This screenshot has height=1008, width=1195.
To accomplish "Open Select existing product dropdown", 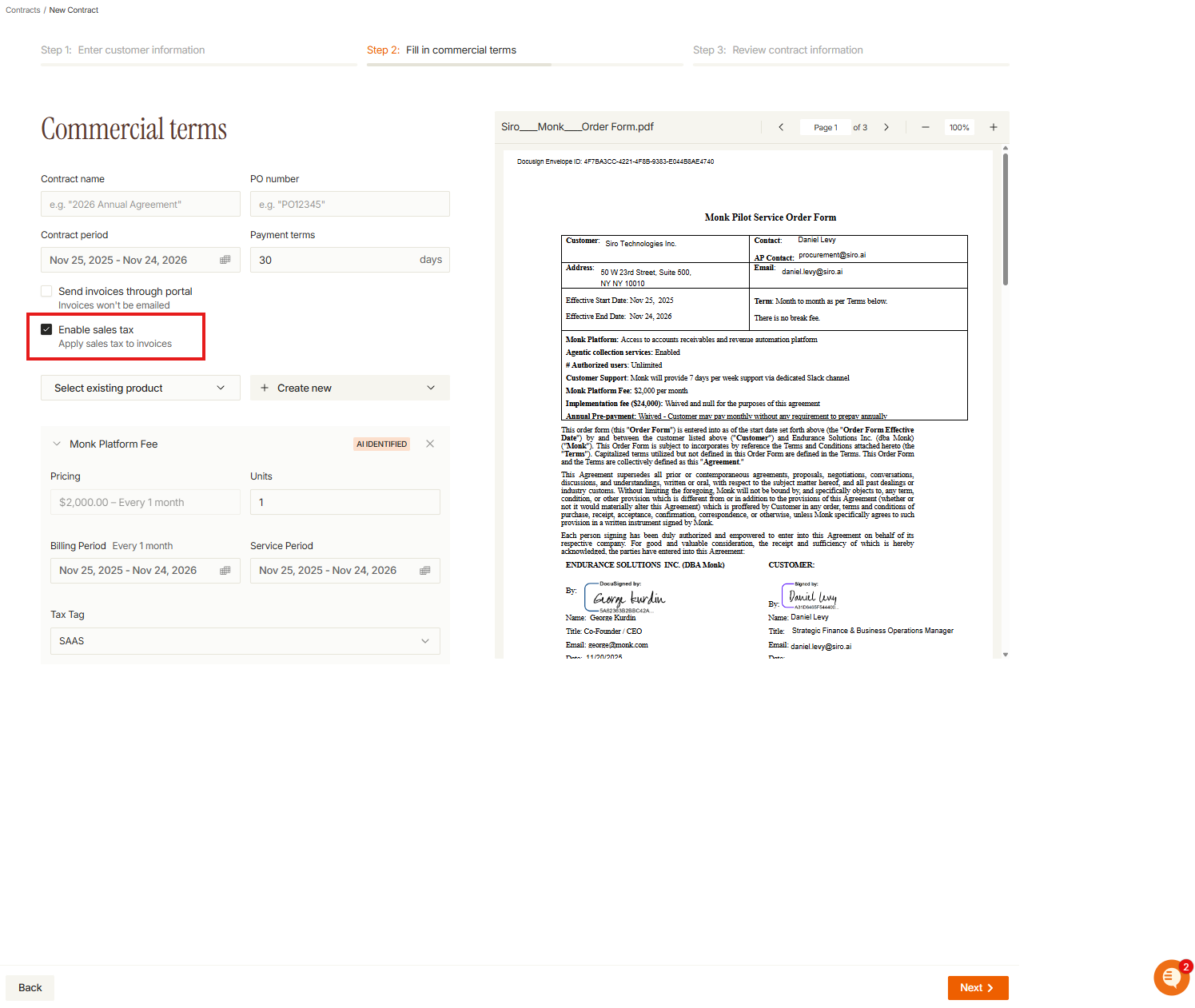I will coord(141,388).
